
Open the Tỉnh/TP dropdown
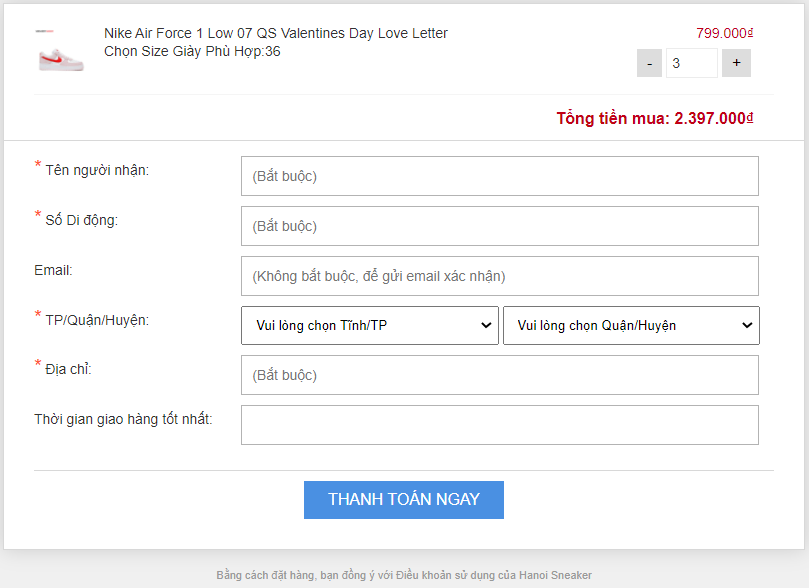[x=369, y=326]
